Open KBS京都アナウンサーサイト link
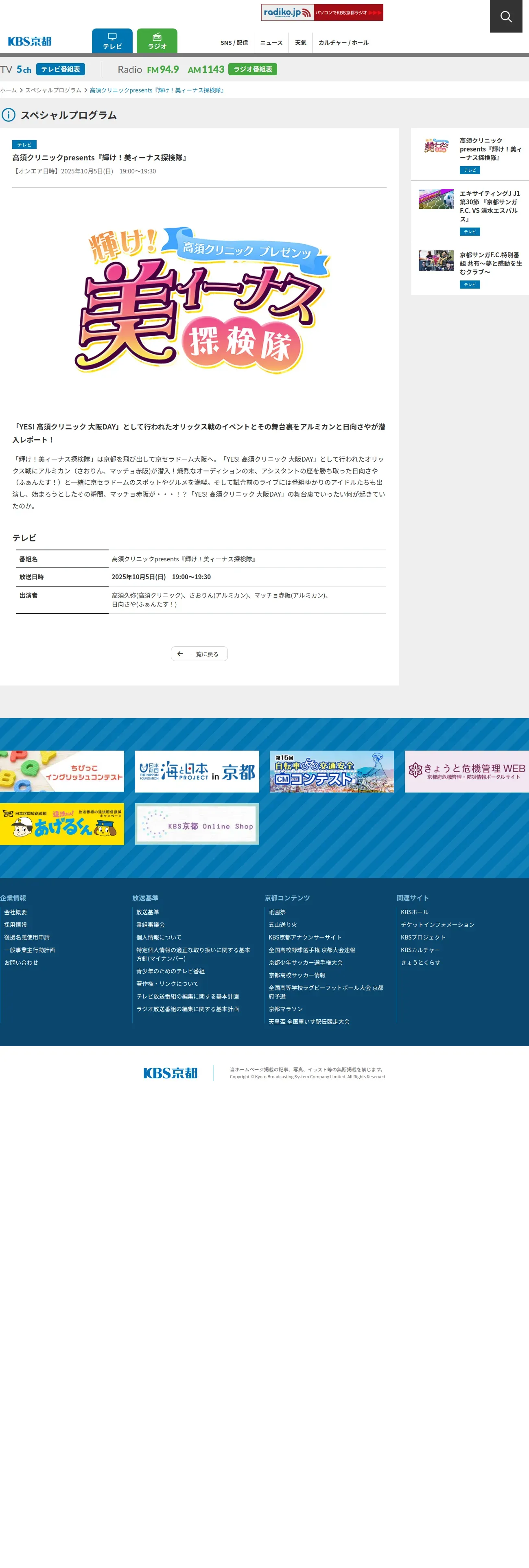Viewport: 529px width, 1568px height. (305, 937)
